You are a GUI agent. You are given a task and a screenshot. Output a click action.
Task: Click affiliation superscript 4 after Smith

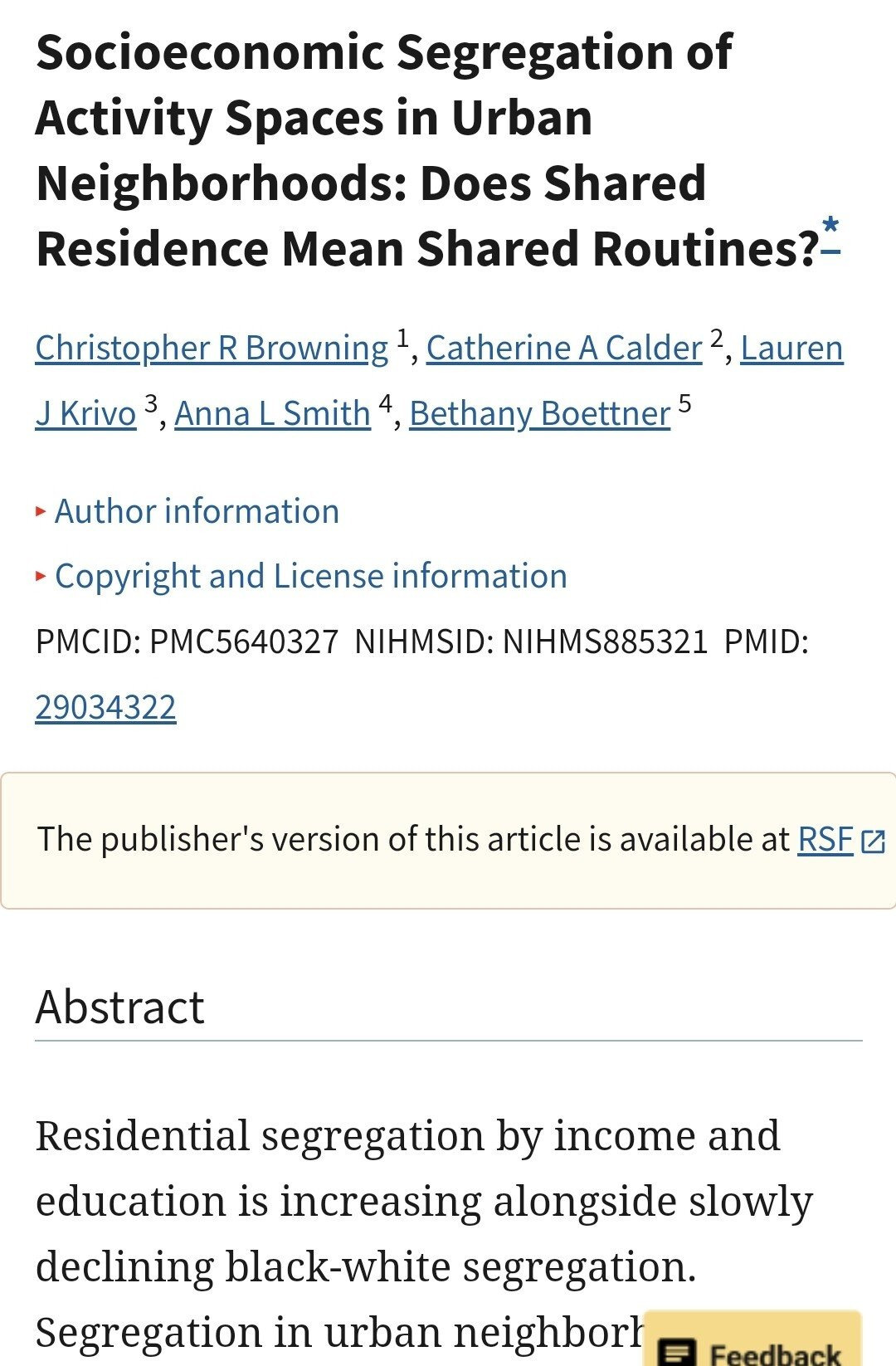click(385, 404)
